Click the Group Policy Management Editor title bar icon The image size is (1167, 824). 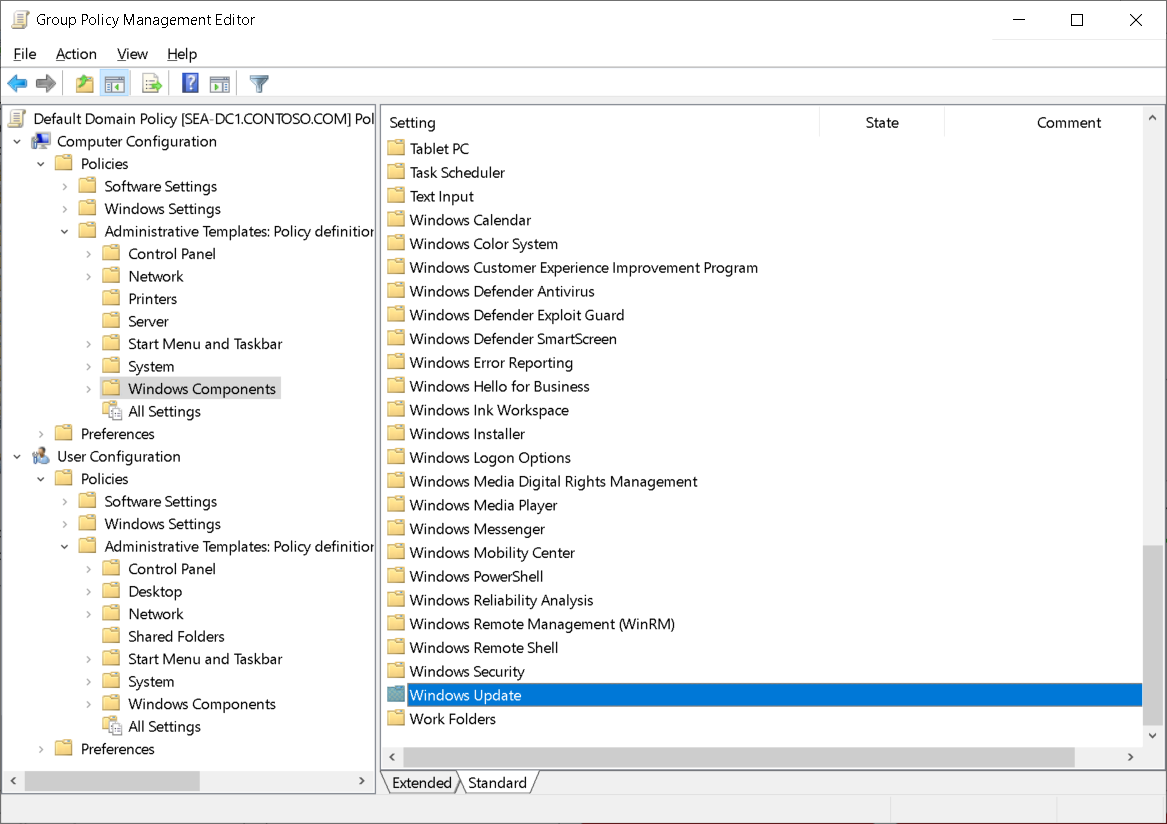click(20, 19)
